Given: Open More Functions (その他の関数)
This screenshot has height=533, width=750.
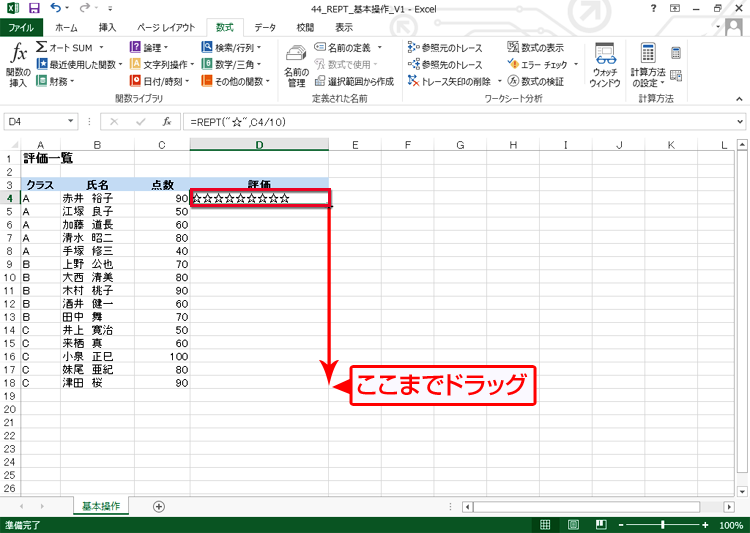Looking at the screenshot, I should pos(236,81).
